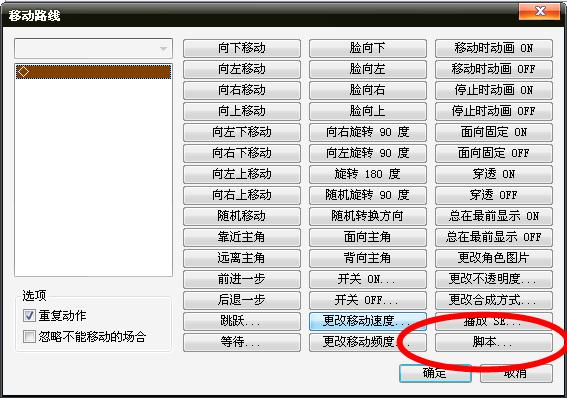567x398 pixels.
Task: Add 向右旋转 90 度 command
Action: [x=368, y=132]
